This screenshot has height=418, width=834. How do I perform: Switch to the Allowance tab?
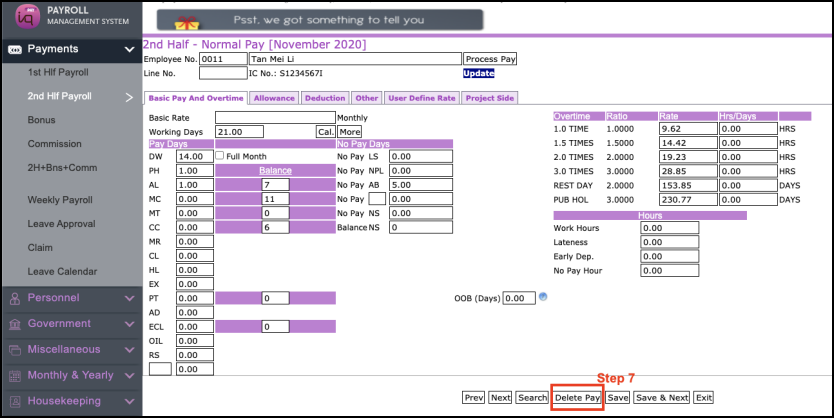pos(273,98)
